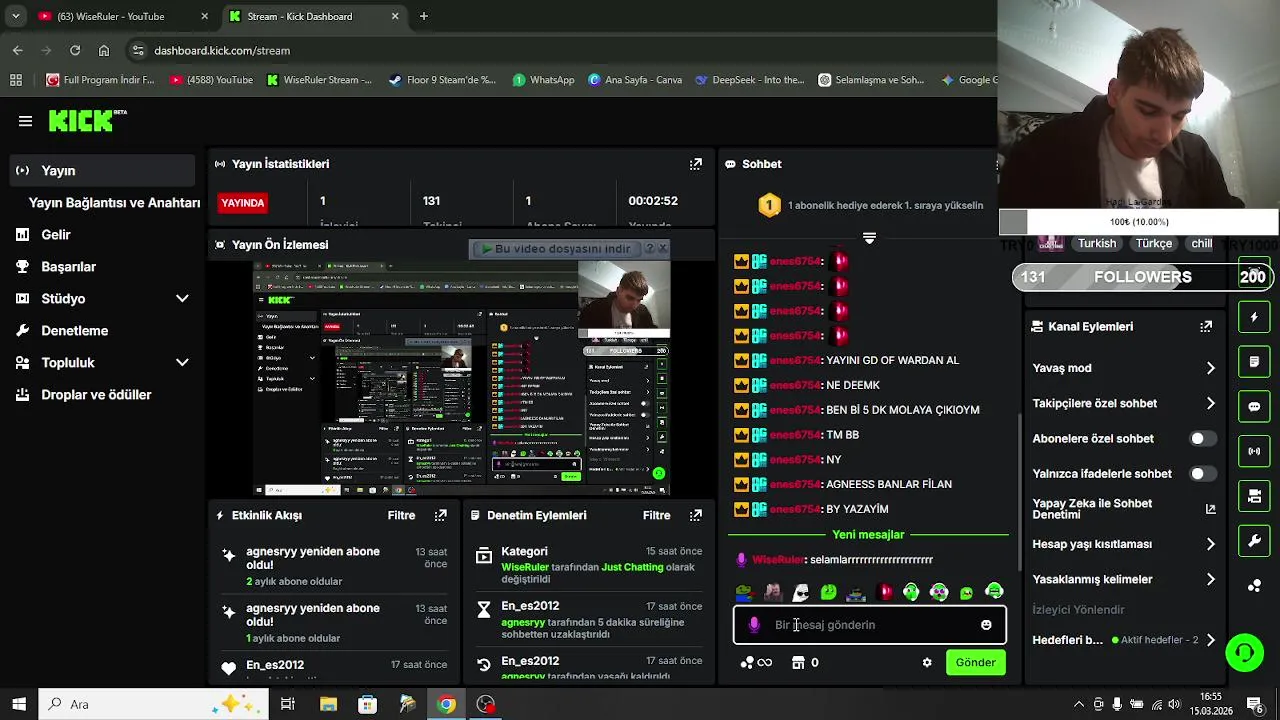Image resolution: width=1280 pixels, height=720 pixels.
Task: Click the browser address bar
Action: click(x=560, y=50)
